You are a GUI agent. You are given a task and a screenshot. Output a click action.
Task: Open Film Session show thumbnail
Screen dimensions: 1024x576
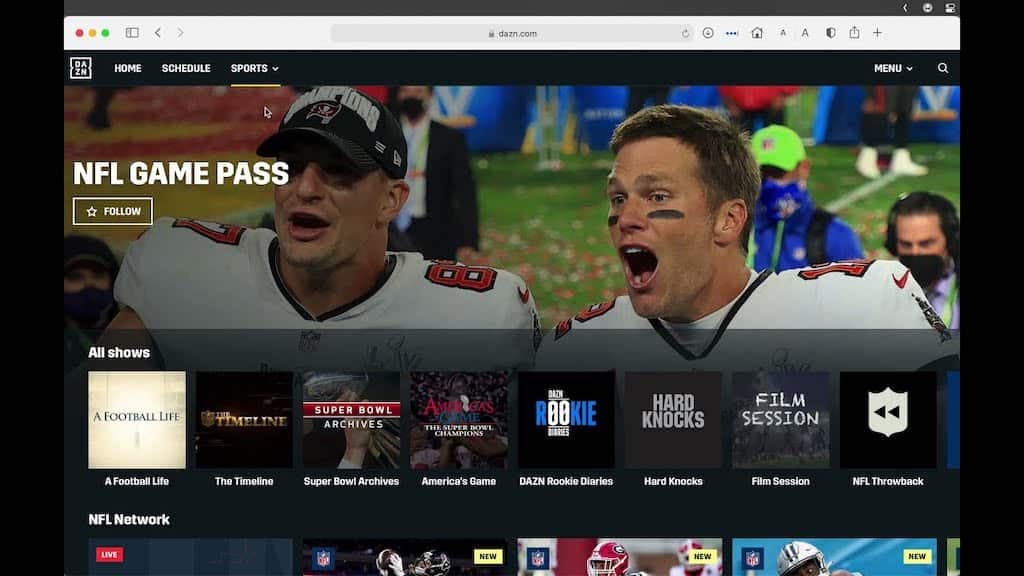[781, 420]
